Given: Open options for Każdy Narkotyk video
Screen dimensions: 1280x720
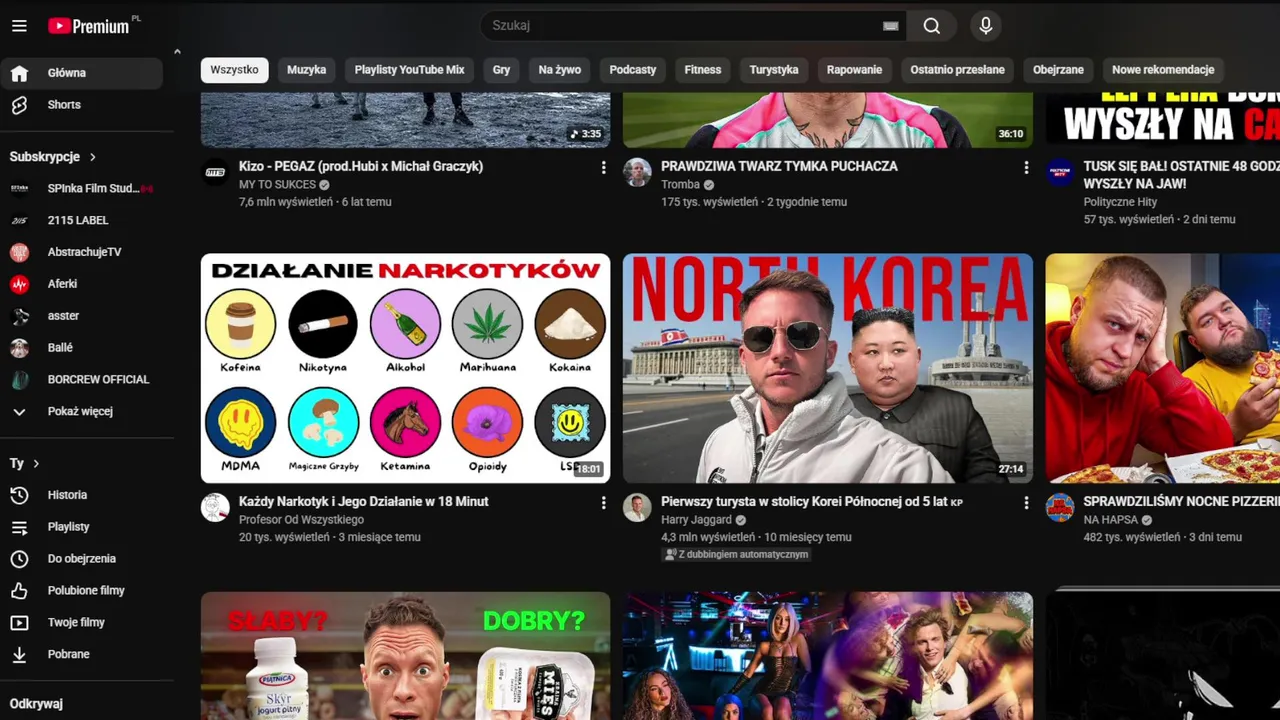Looking at the screenshot, I should pyautogui.click(x=603, y=503).
